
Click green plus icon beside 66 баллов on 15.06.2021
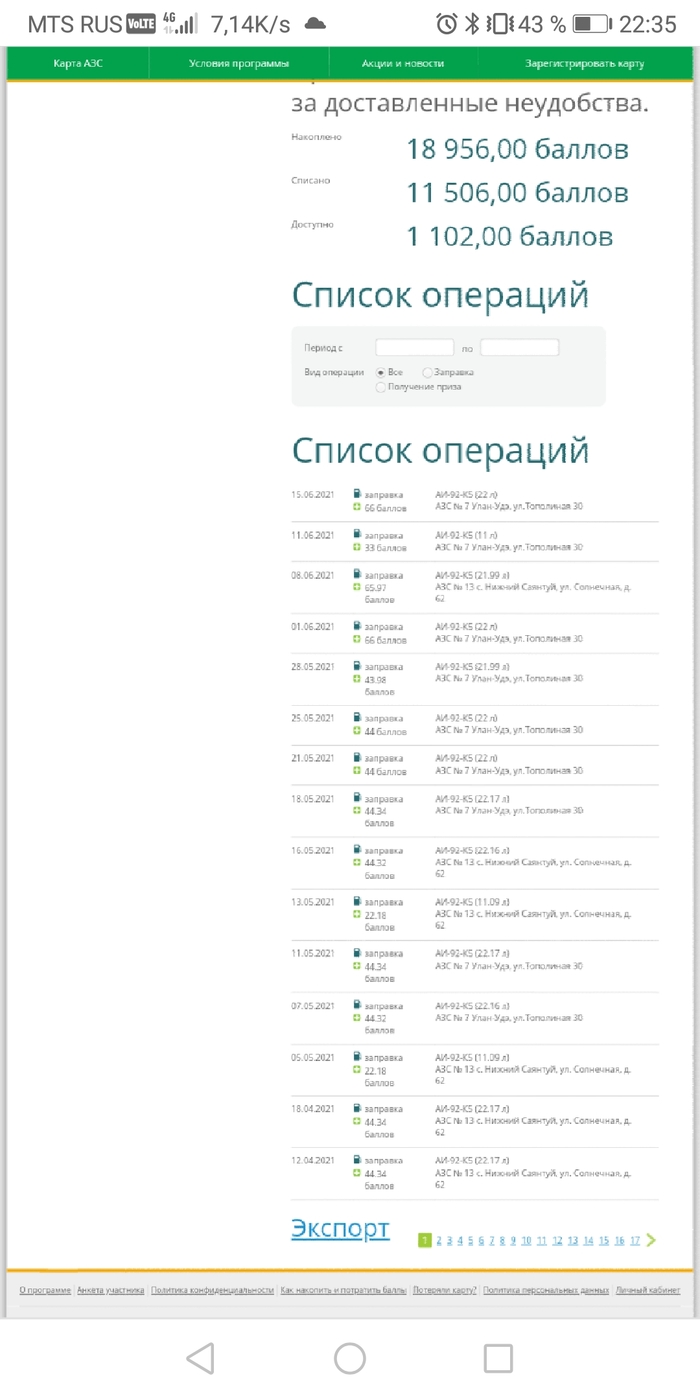coord(357,507)
